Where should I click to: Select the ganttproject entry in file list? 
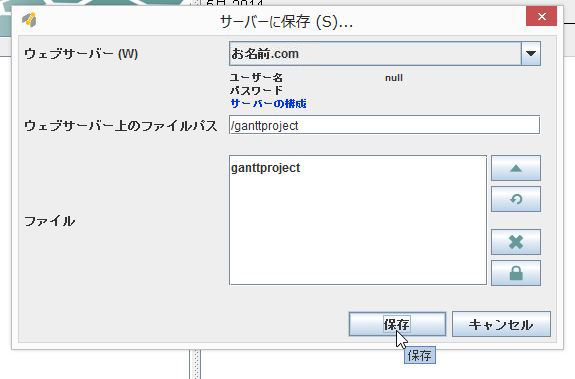coord(265,168)
